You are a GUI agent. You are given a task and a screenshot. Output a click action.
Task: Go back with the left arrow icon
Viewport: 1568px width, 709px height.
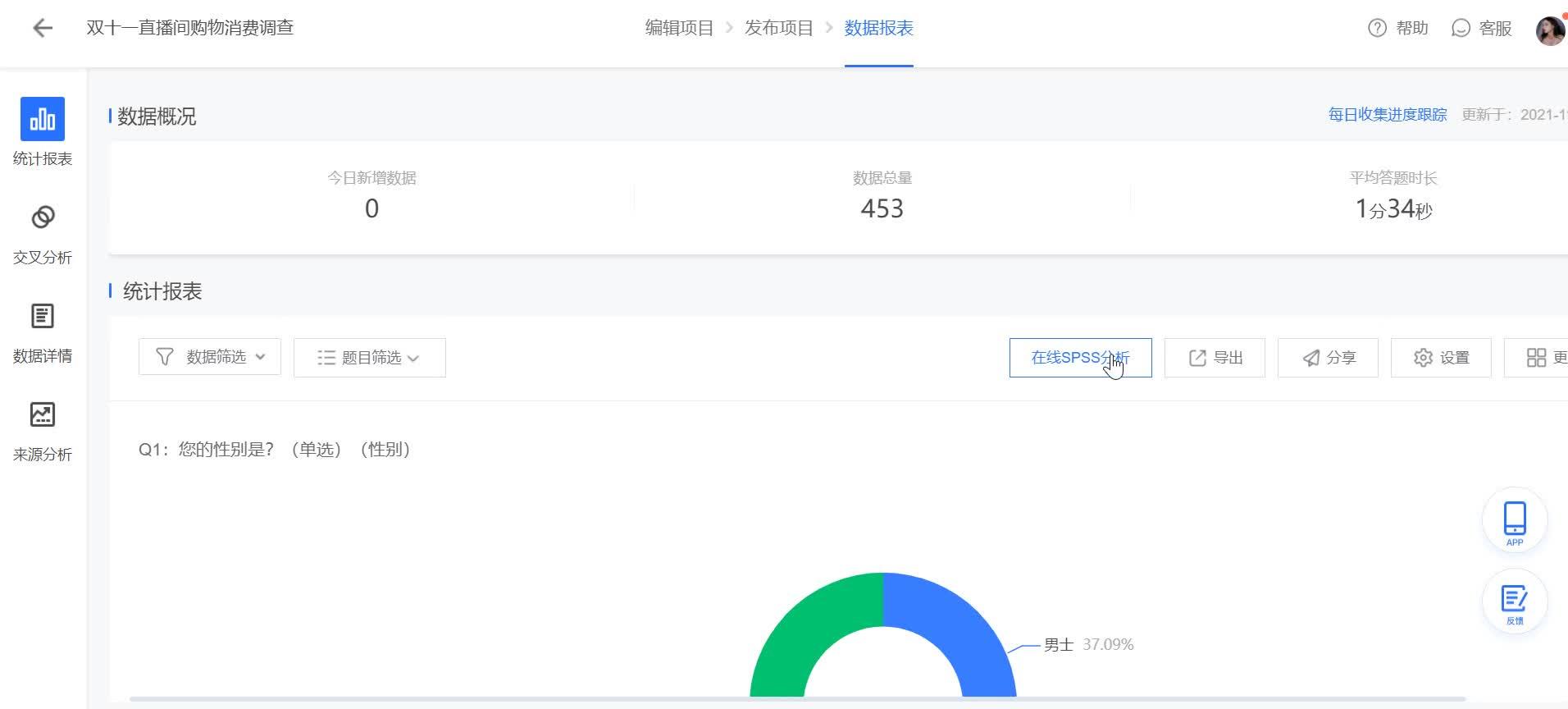[42, 28]
